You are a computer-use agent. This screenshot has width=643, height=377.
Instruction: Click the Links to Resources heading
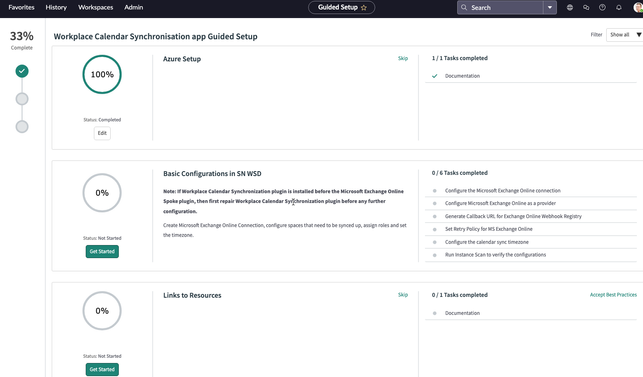tap(192, 295)
